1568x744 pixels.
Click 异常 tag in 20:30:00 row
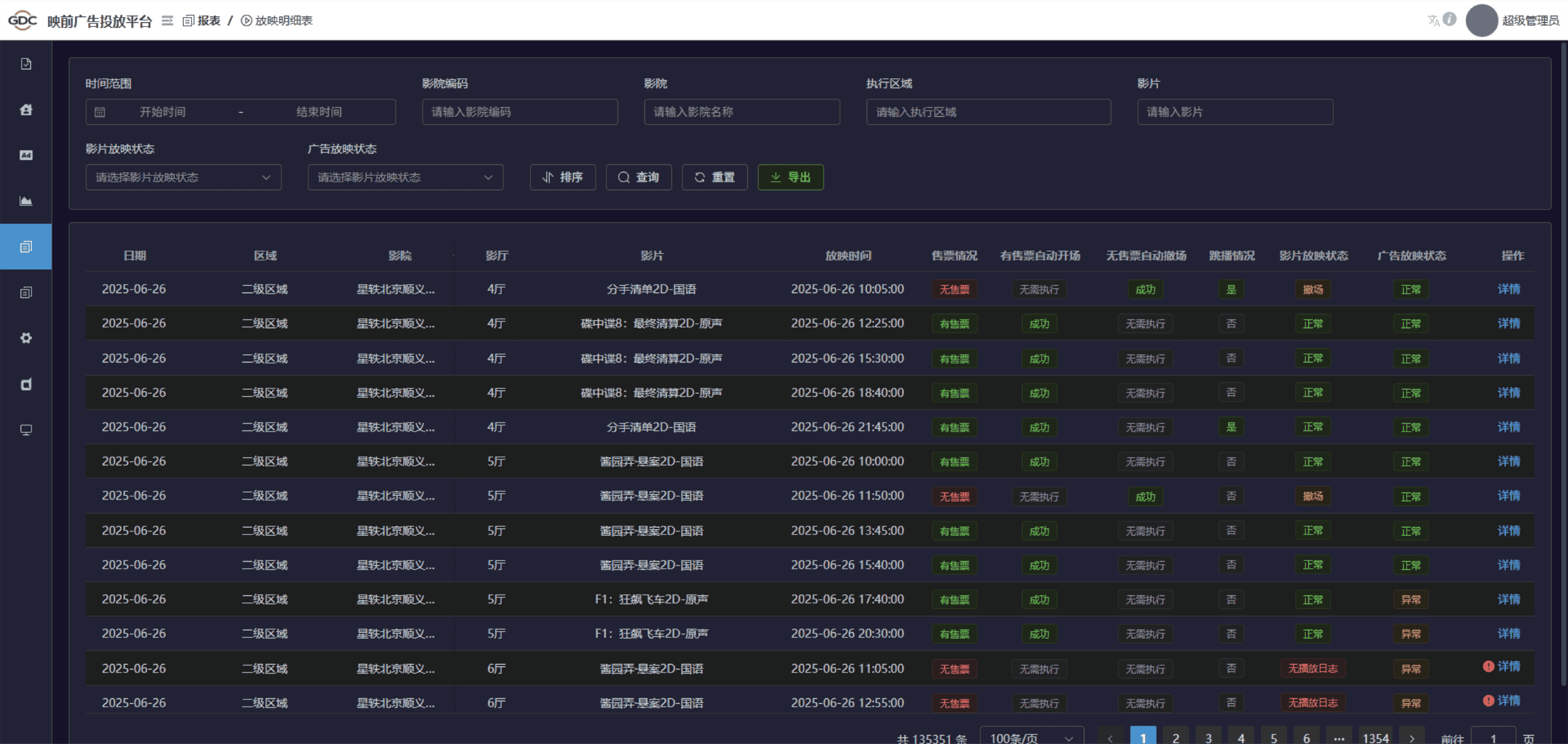1411,634
